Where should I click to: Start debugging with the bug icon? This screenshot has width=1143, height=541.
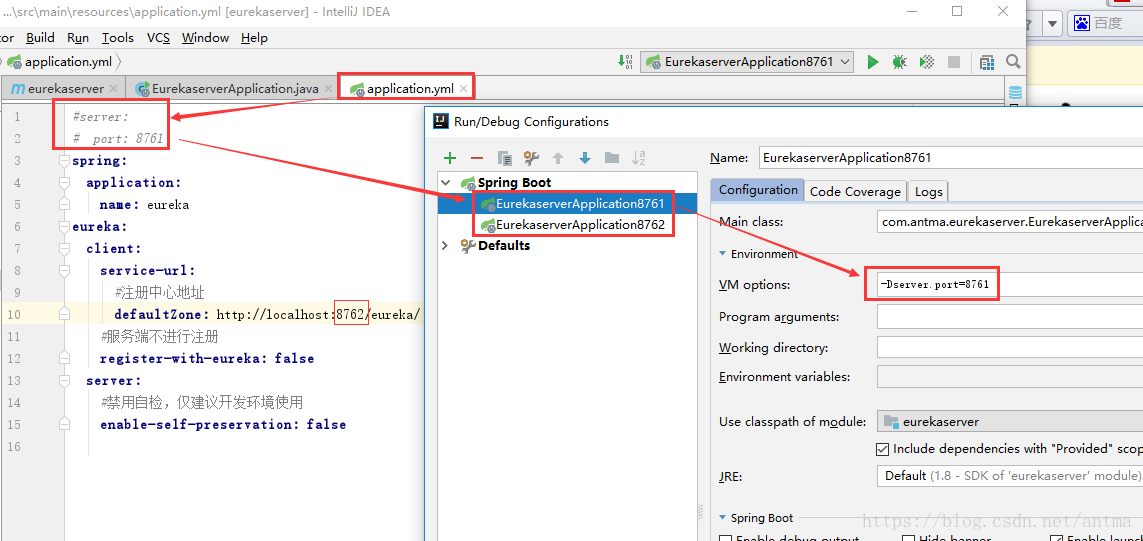coord(900,62)
